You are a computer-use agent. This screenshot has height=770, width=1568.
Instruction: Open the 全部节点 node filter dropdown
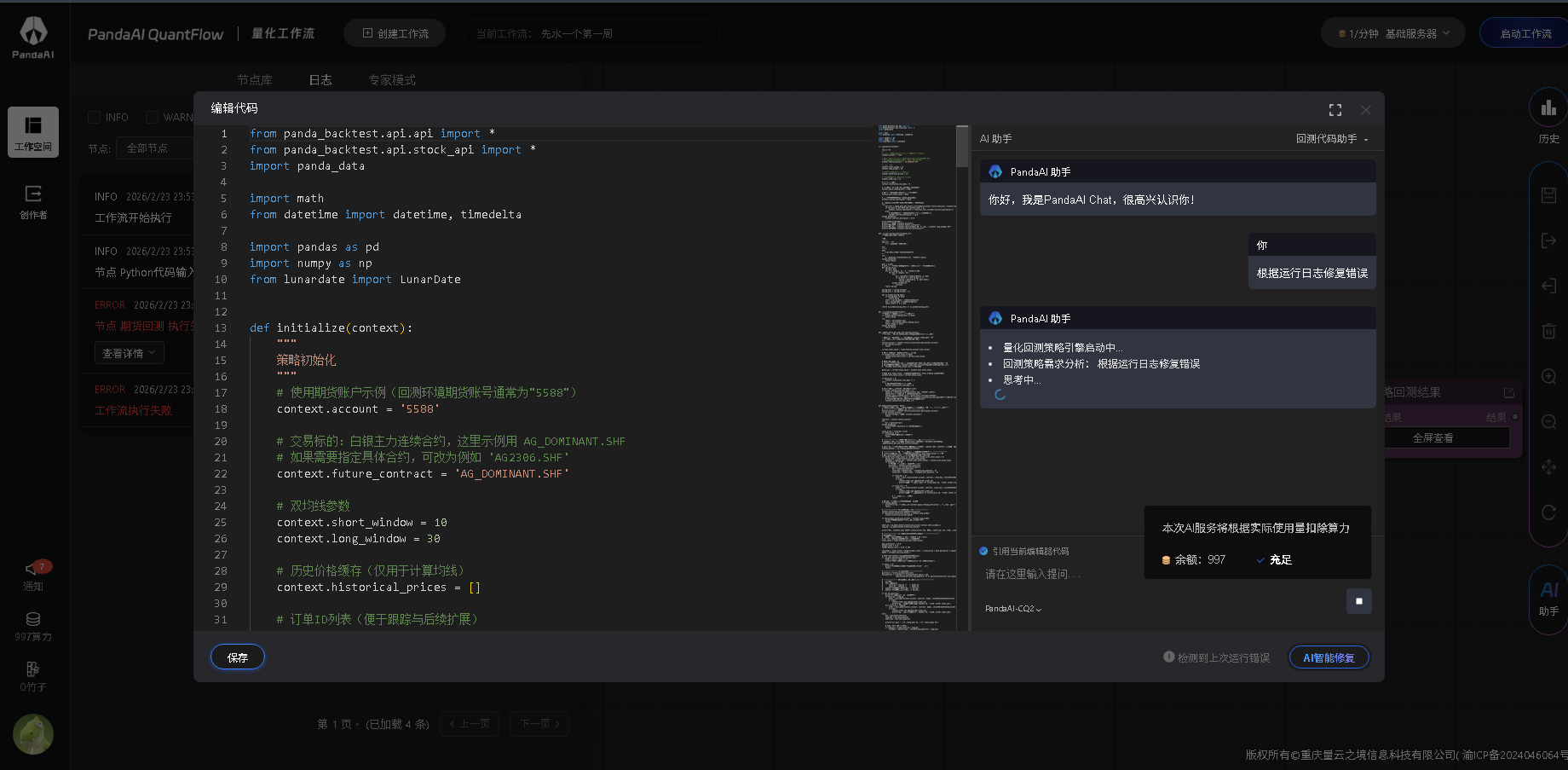coord(155,148)
